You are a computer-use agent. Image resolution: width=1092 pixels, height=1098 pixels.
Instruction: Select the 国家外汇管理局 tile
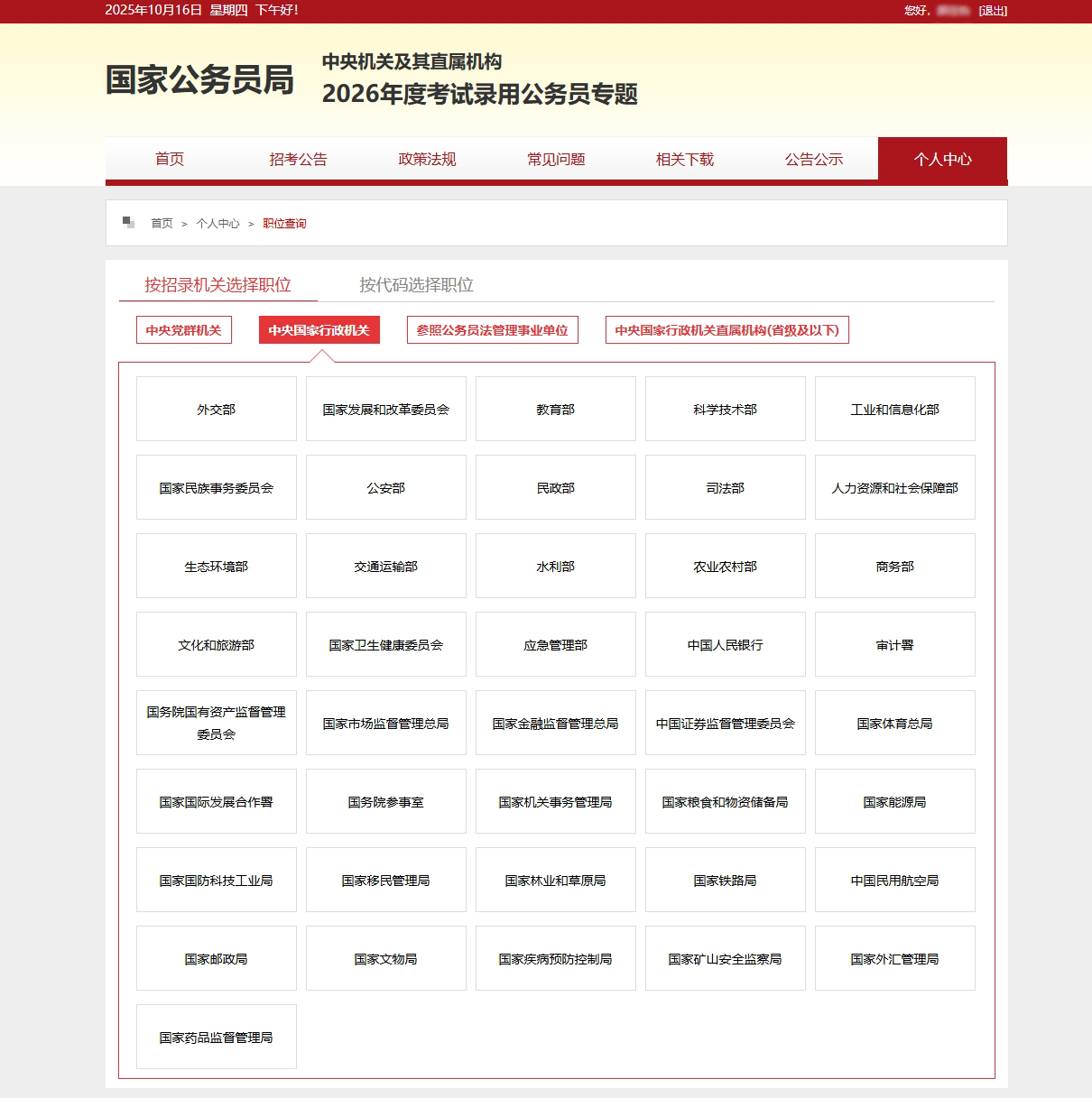click(x=894, y=959)
